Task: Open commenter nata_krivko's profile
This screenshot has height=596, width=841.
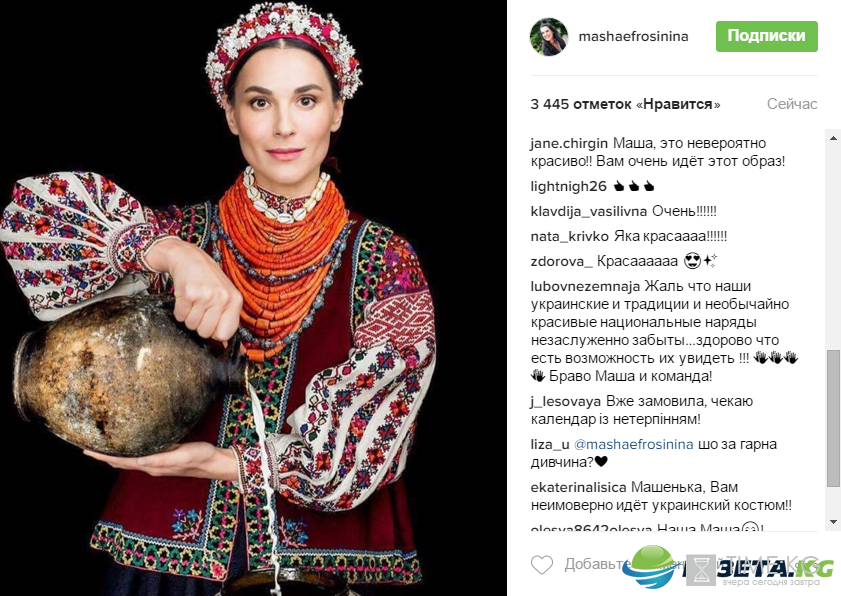Action: (x=570, y=236)
